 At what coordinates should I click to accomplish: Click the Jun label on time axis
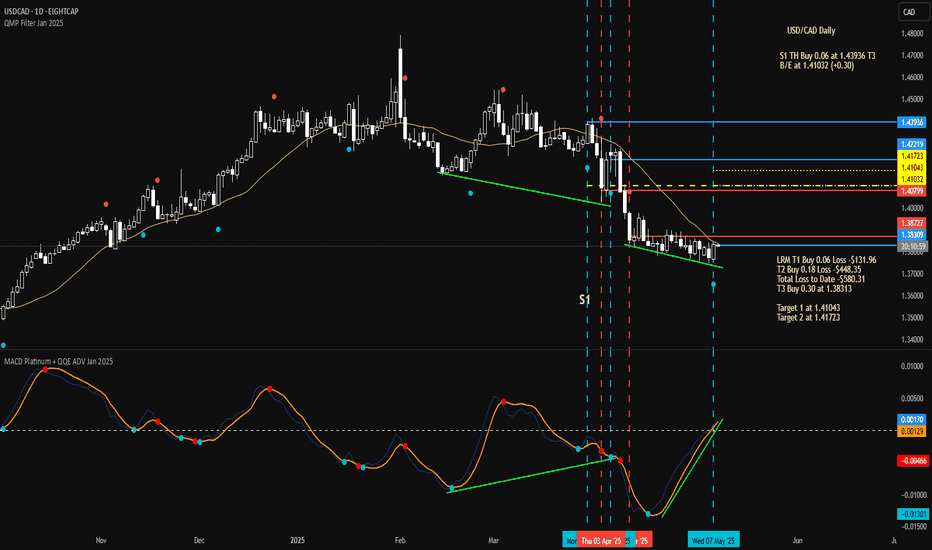tap(798, 540)
